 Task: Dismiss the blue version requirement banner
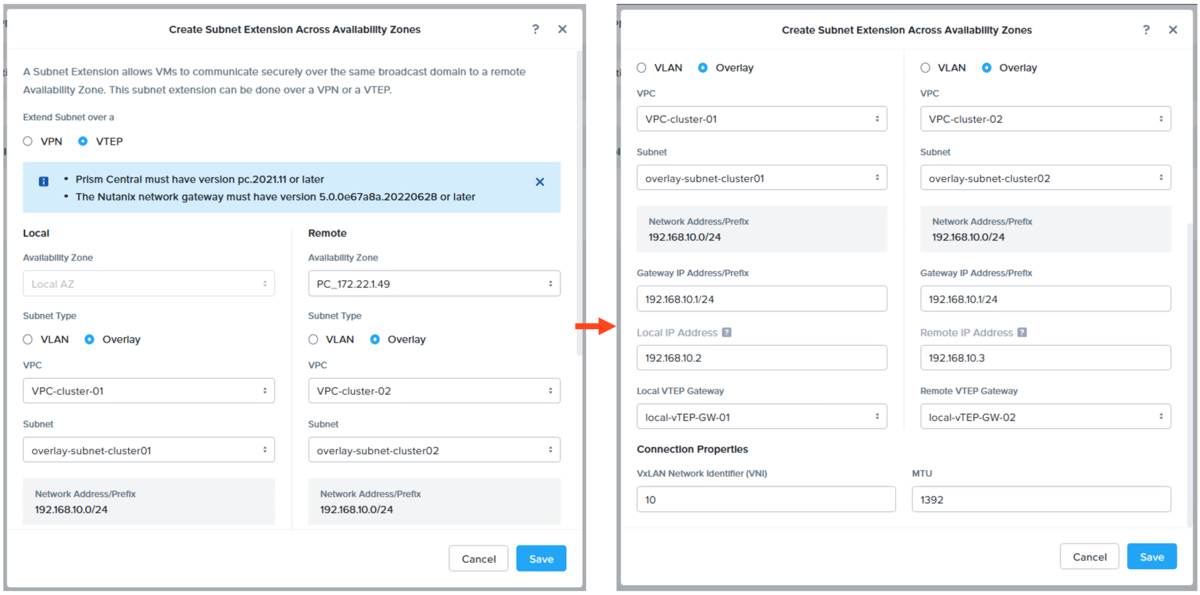[540, 182]
